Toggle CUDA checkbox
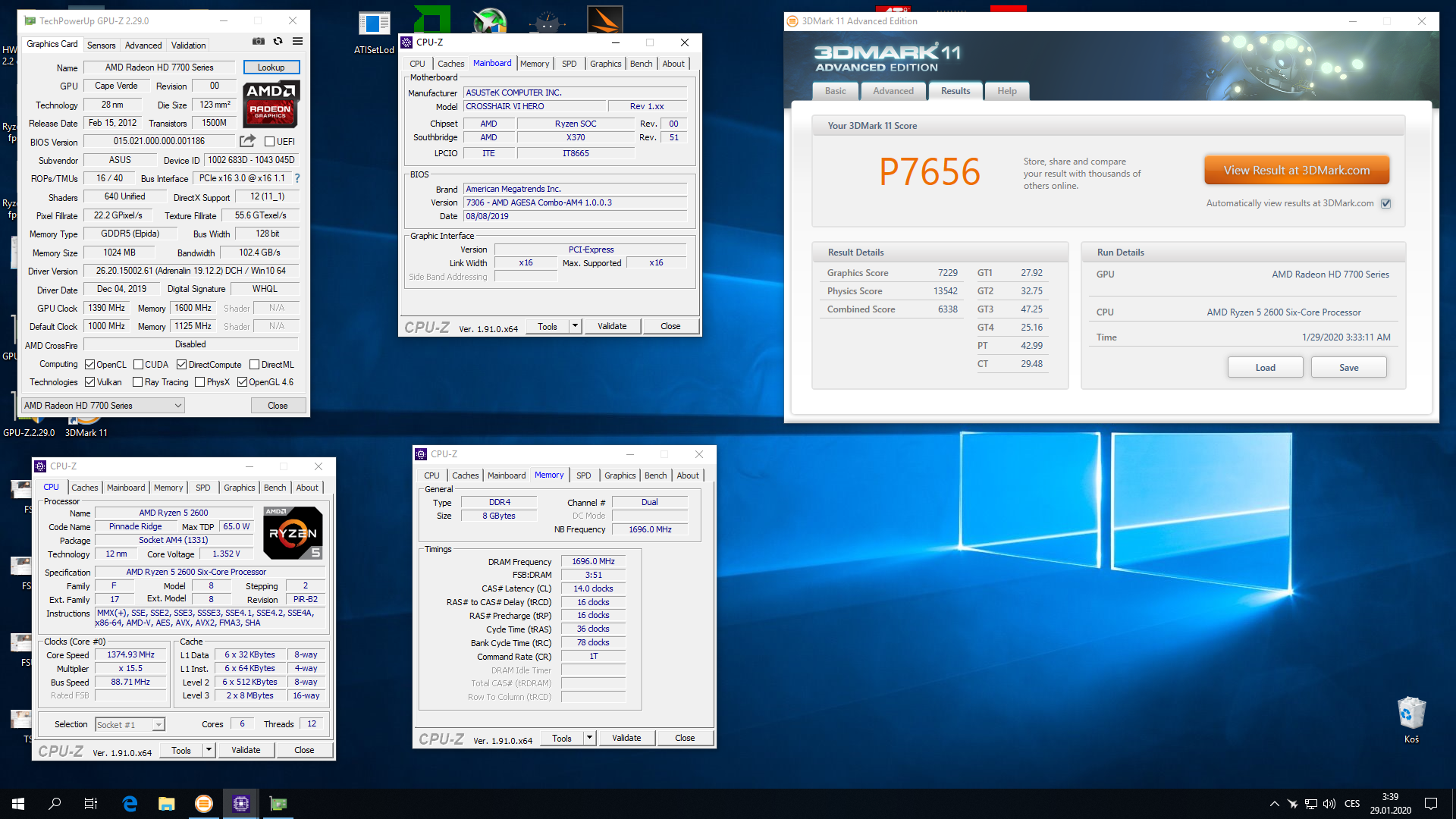Image resolution: width=1456 pixels, height=819 pixels. (138, 365)
